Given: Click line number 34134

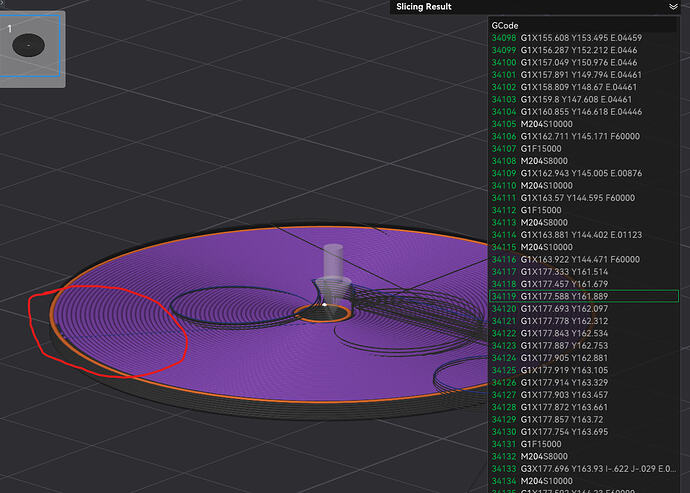Looking at the screenshot, I should pyautogui.click(x=503, y=481).
